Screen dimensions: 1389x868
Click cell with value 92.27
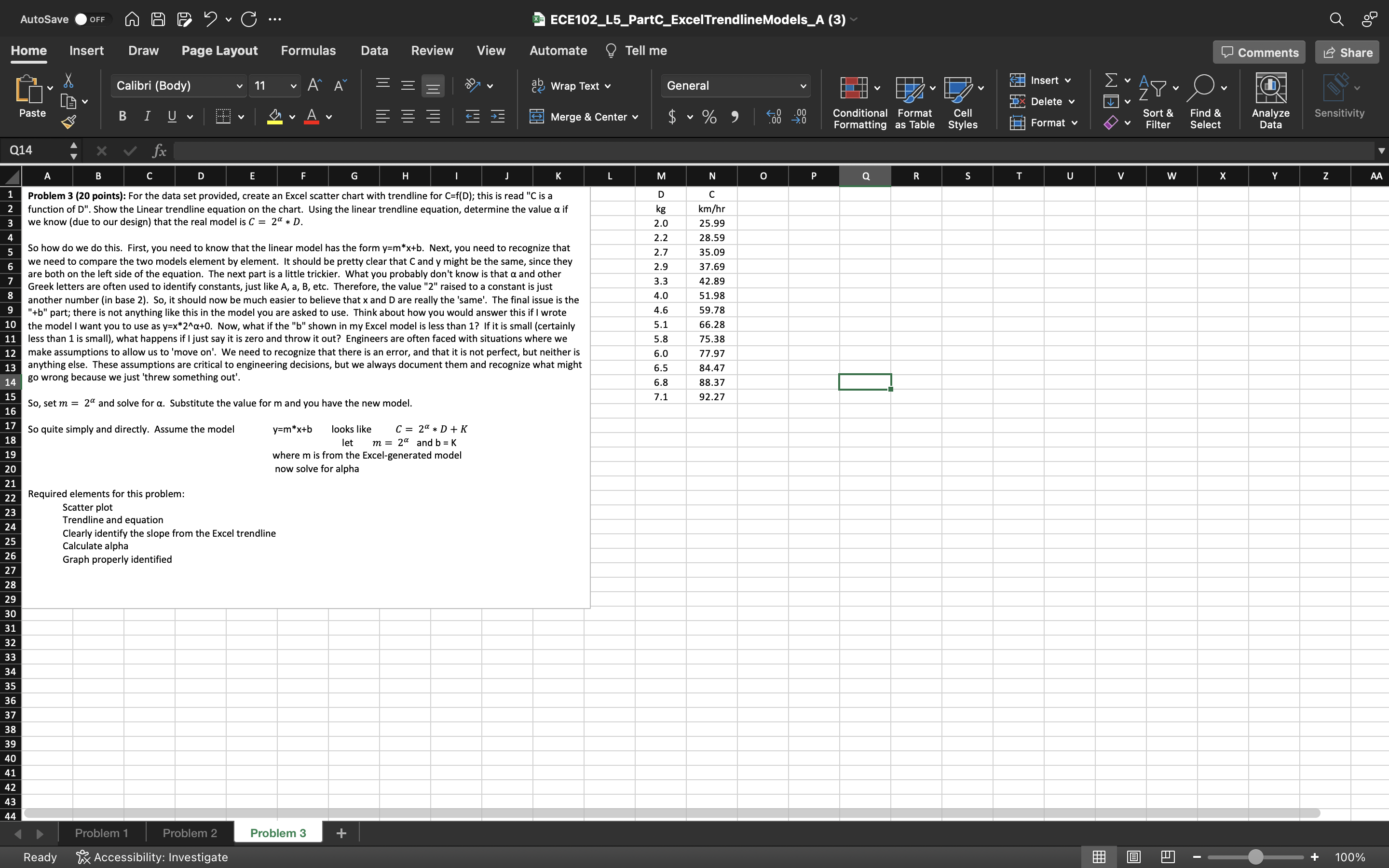(711, 397)
